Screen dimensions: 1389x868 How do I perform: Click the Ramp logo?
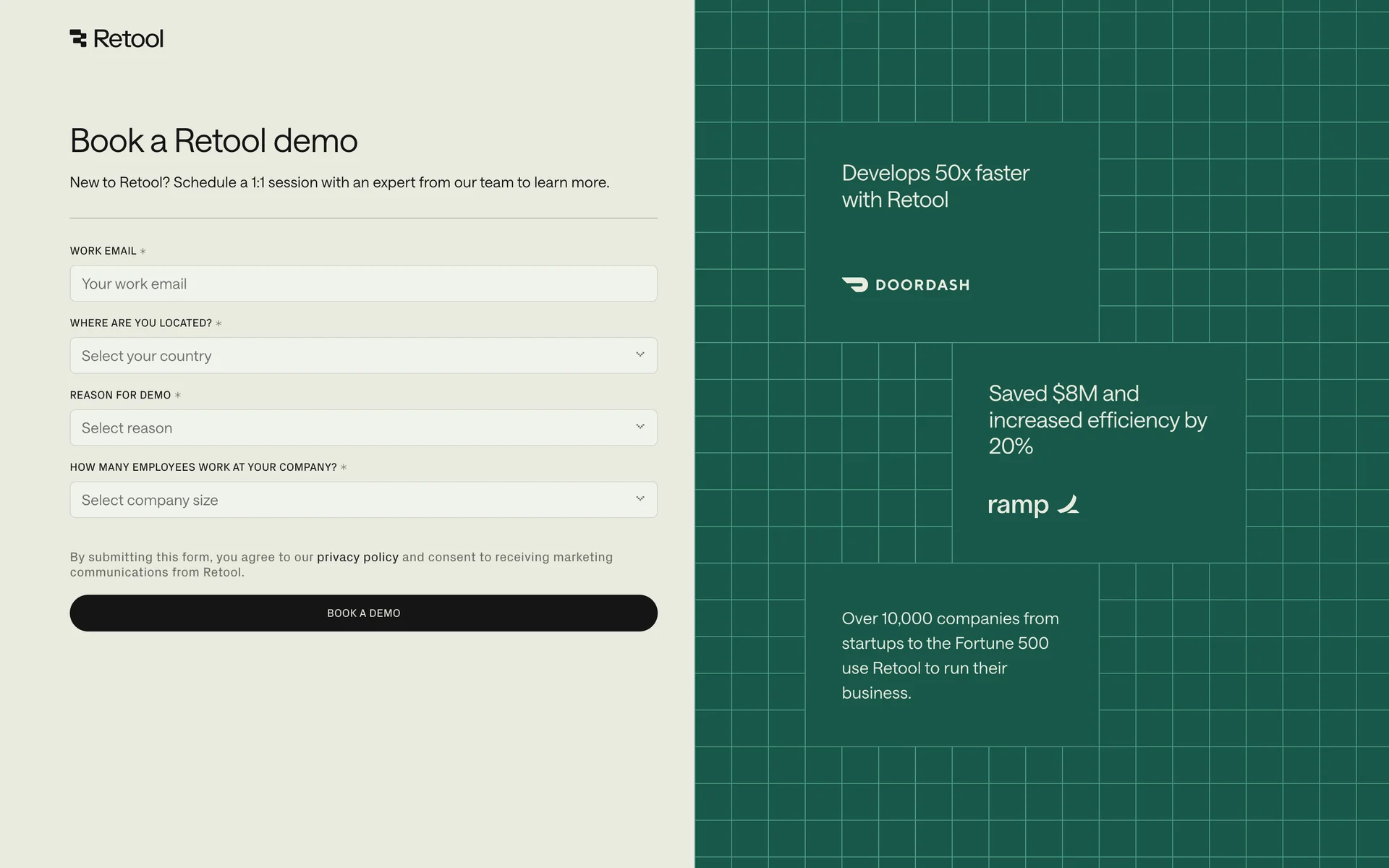(1032, 505)
